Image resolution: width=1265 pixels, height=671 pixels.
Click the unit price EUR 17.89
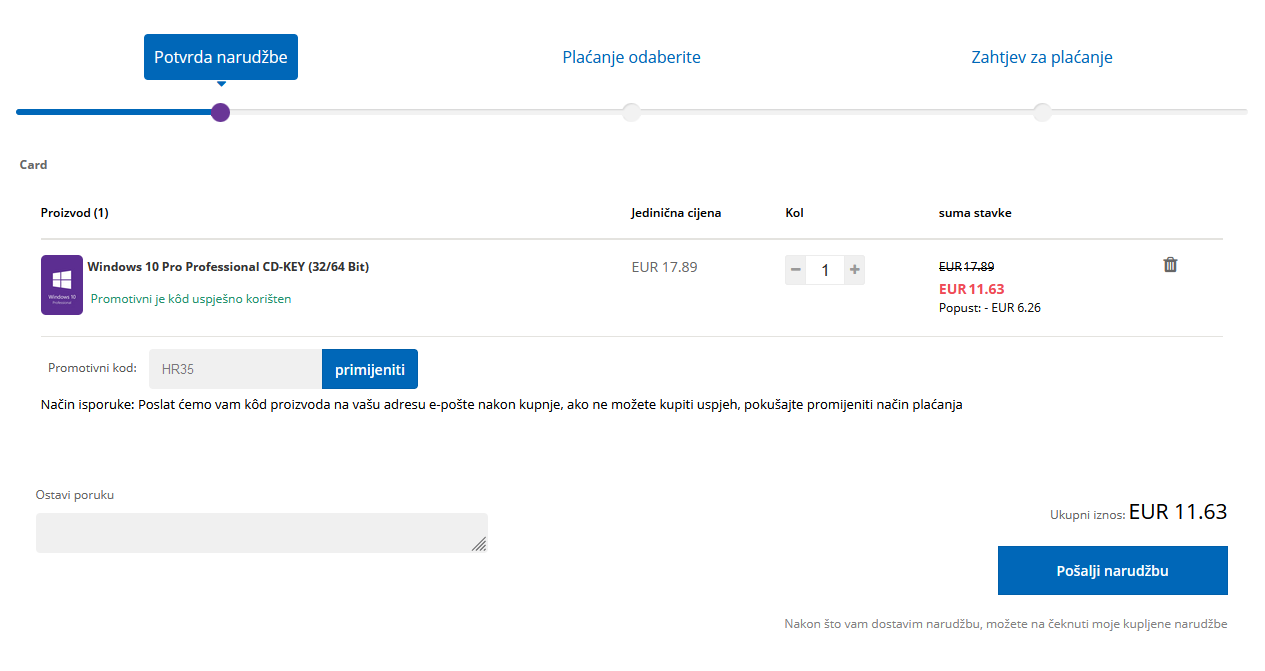point(665,267)
